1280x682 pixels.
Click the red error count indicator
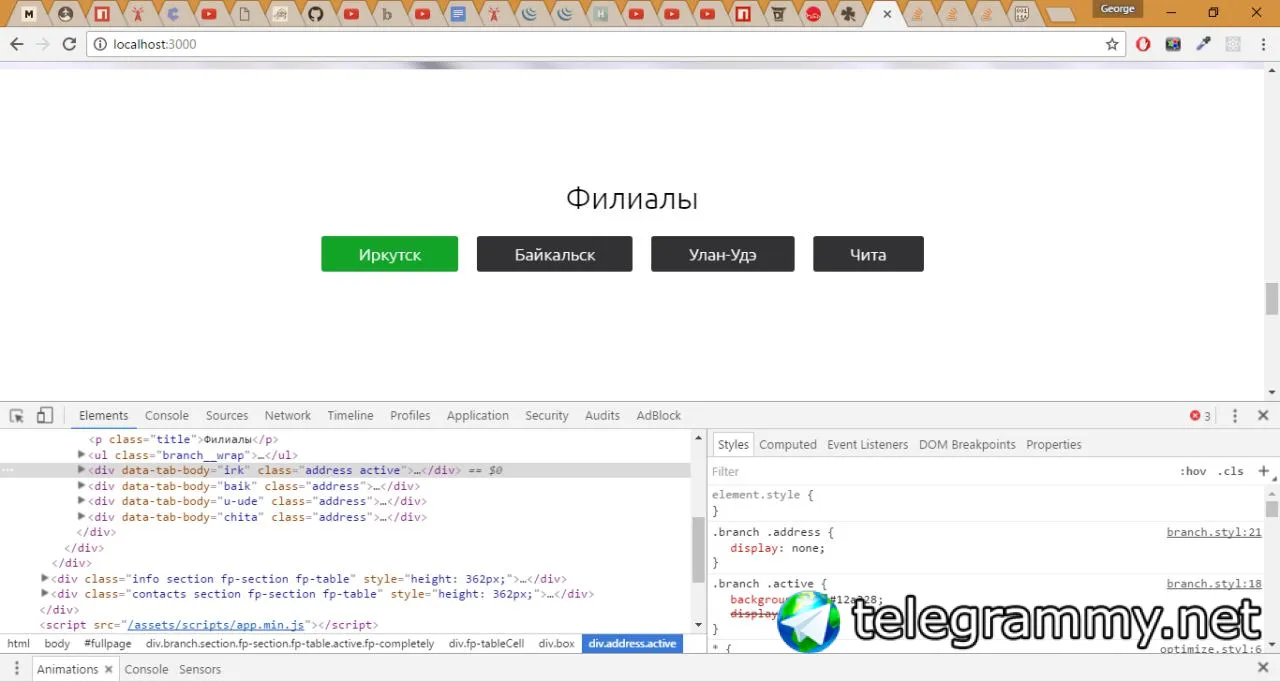pos(1200,416)
